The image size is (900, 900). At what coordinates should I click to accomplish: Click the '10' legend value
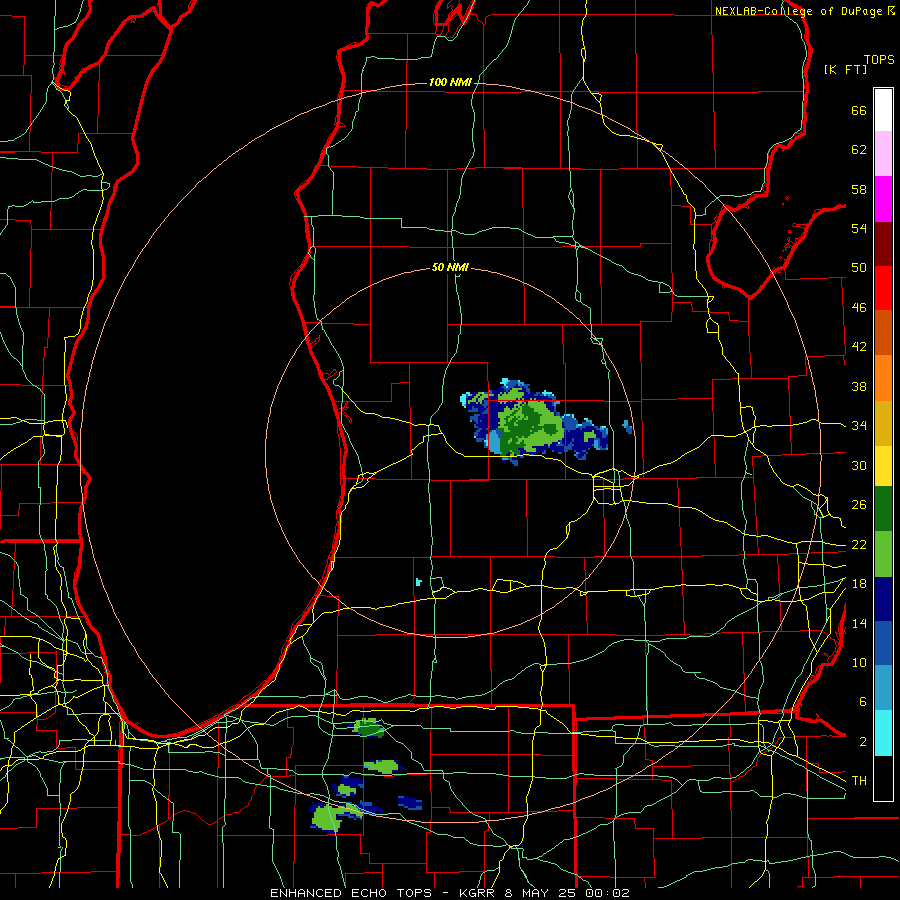point(859,662)
